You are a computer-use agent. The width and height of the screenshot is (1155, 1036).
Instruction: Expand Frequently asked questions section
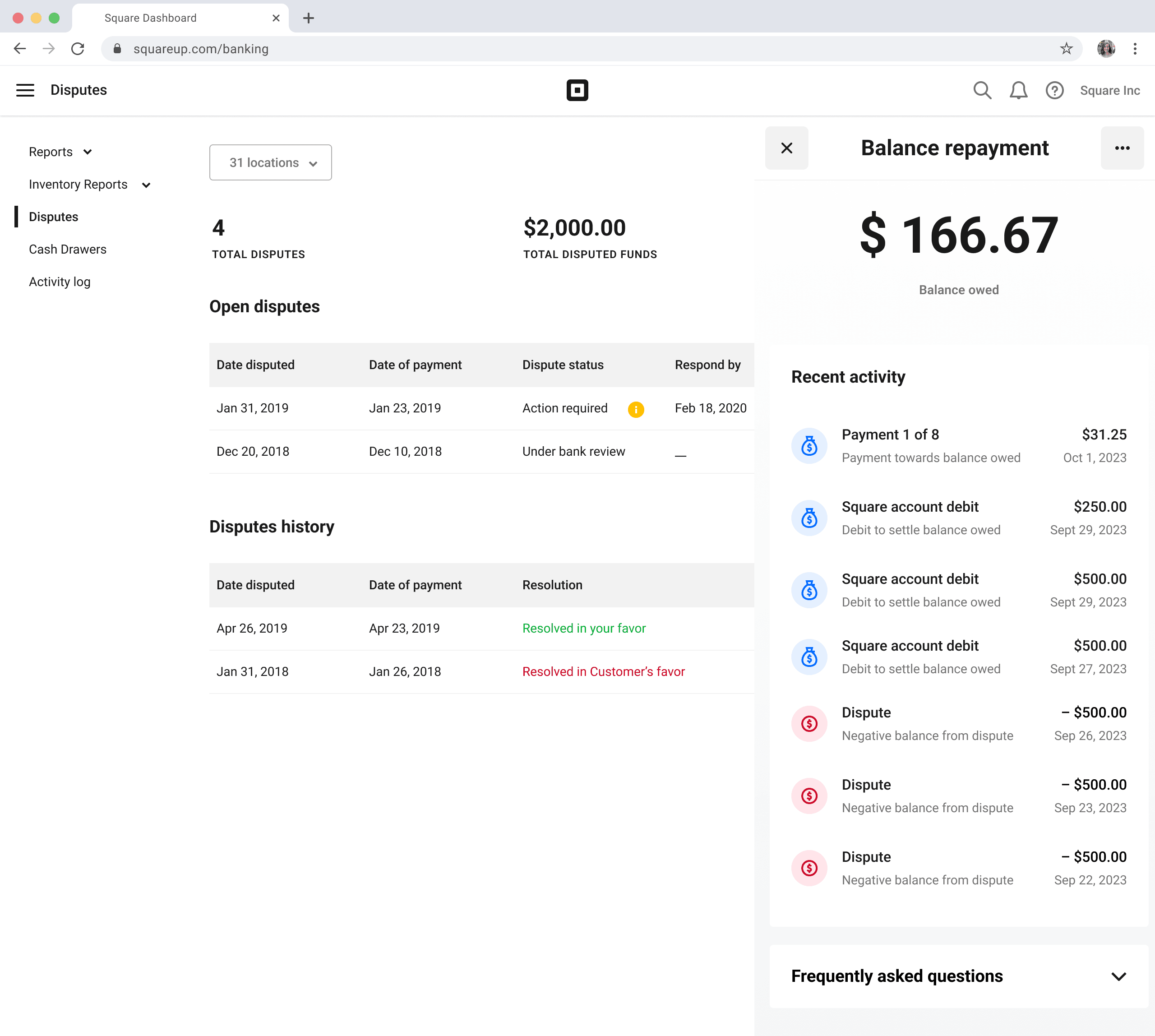pyautogui.click(x=1118, y=976)
